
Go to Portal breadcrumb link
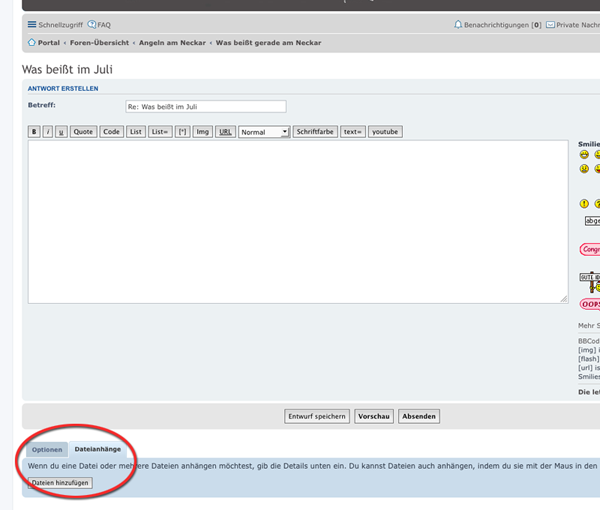point(49,42)
